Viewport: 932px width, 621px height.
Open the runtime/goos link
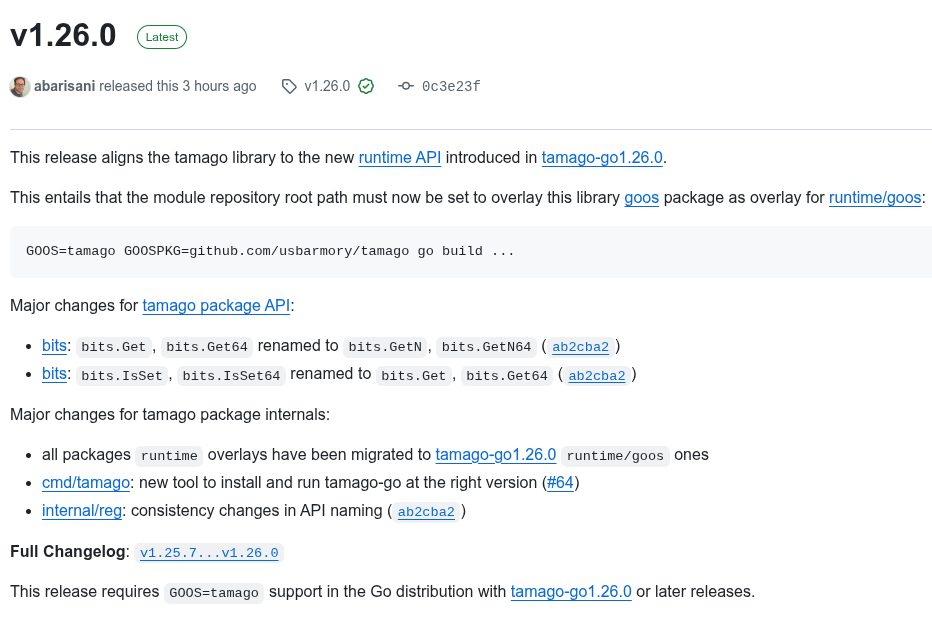[x=874, y=197]
